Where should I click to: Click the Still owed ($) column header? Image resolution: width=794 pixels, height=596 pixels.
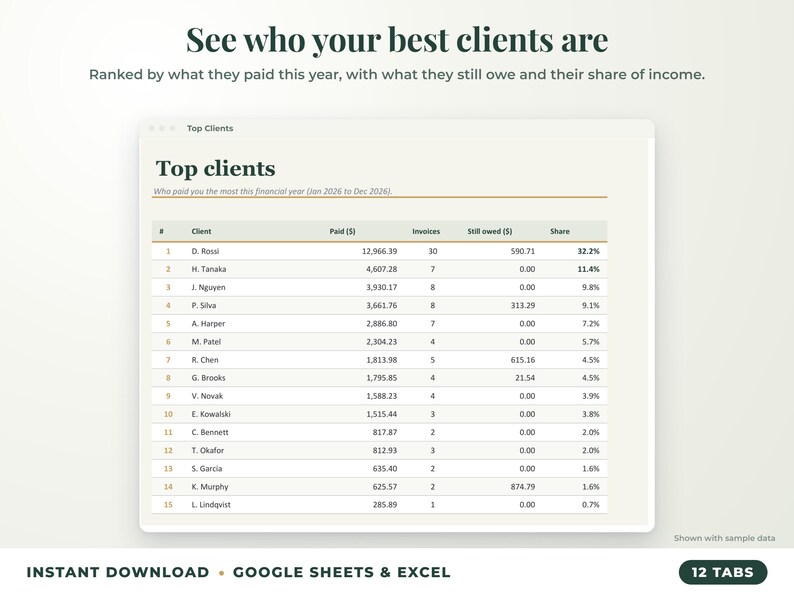pyautogui.click(x=490, y=231)
